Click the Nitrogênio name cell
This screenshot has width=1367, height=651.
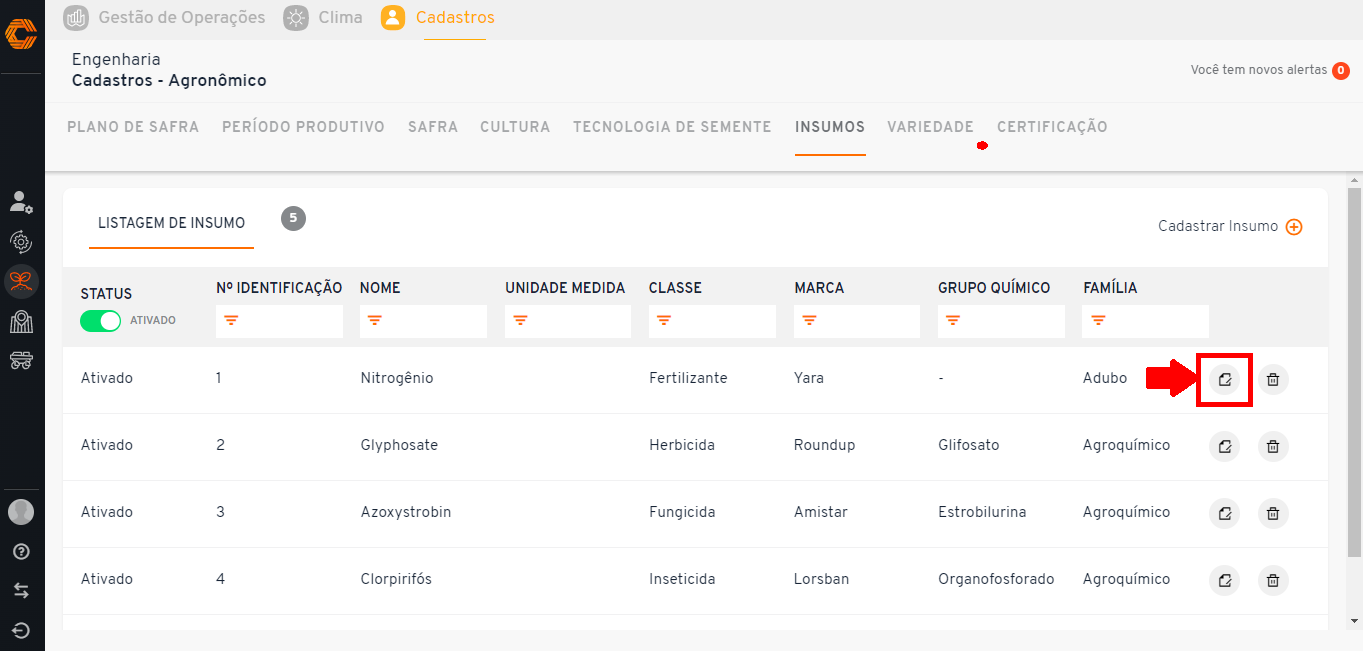tap(397, 379)
